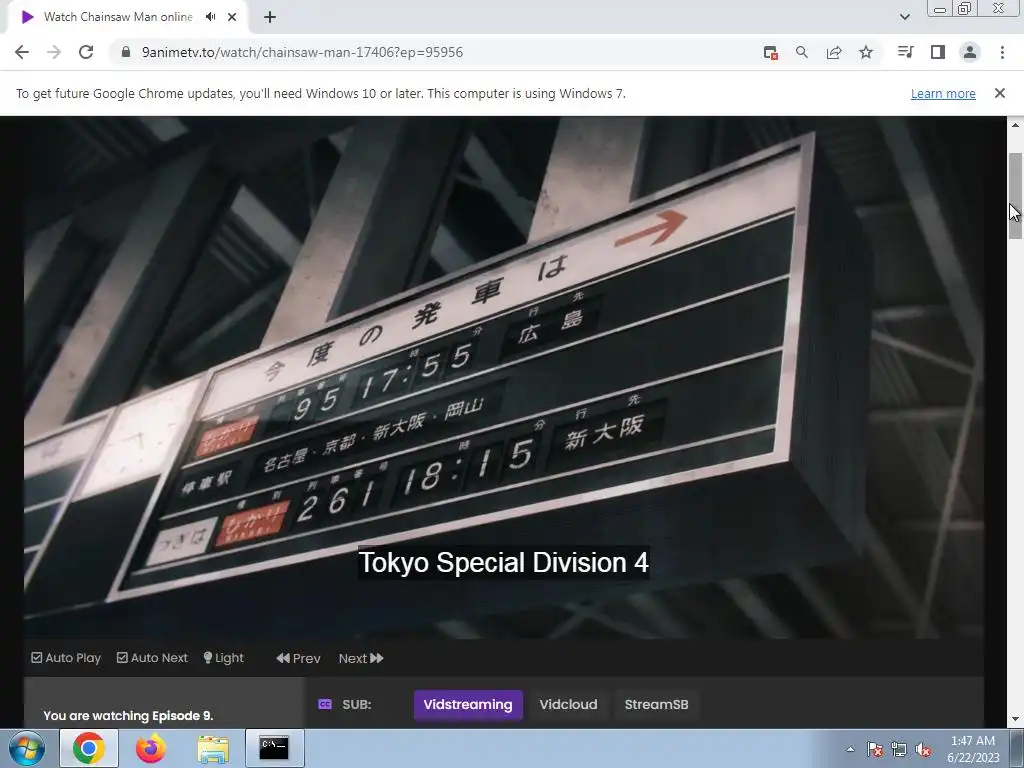Viewport: 1024px width, 768px height.
Task: Open the Learn more link
Action: (x=943, y=93)
